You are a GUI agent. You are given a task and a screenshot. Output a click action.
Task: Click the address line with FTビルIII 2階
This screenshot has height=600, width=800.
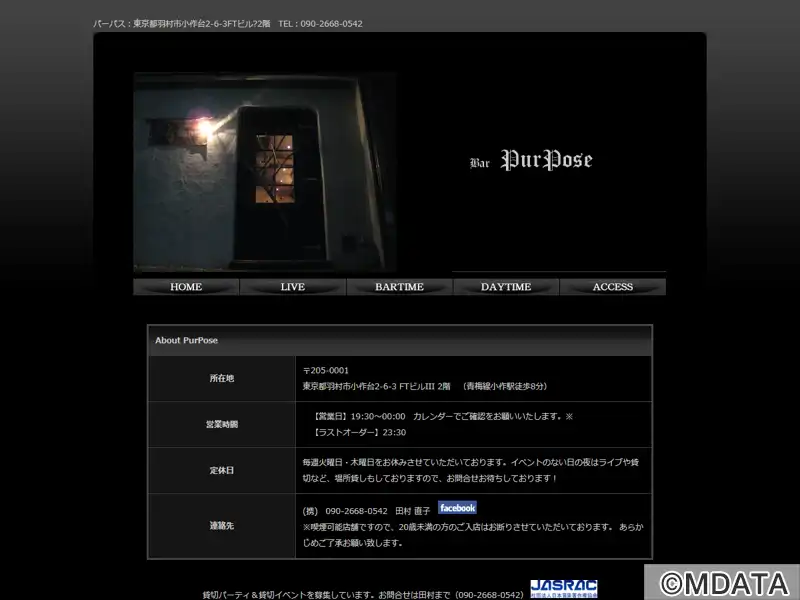424,386
